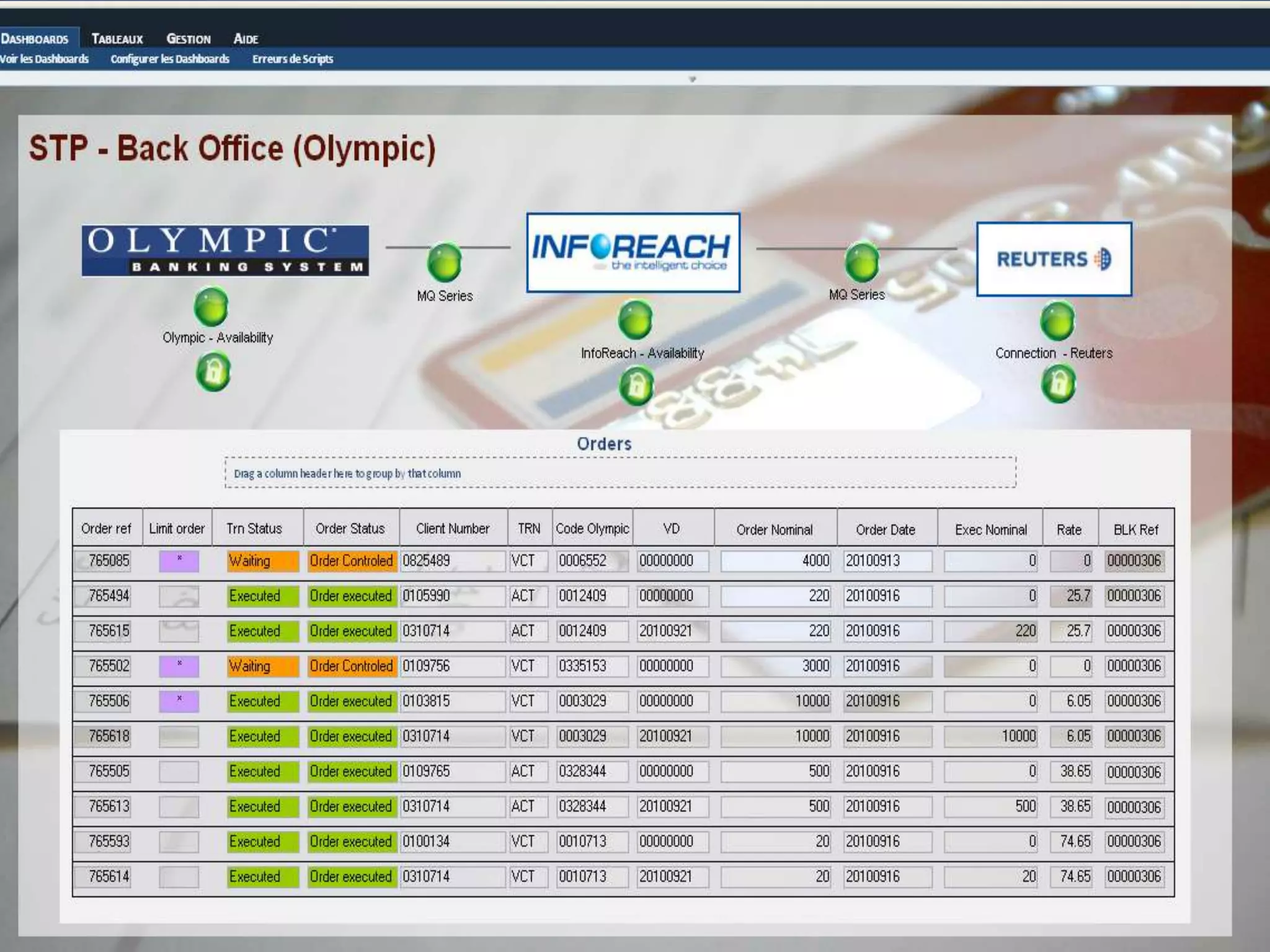Sort by the TRN column header
The width and height of the screenshot is (1270, 952).
click(x=529, y=528)
